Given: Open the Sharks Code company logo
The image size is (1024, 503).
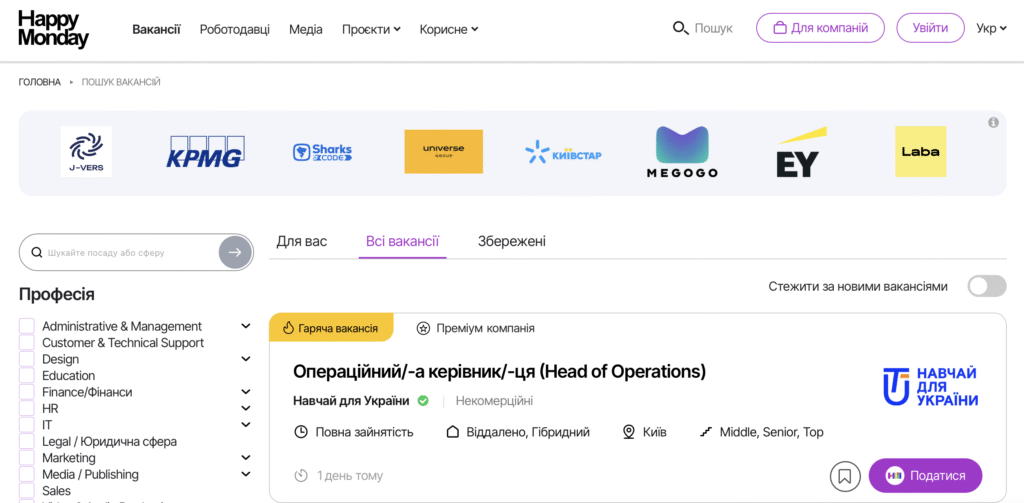Looking at the screenshot, I should [x=322, y=152].
